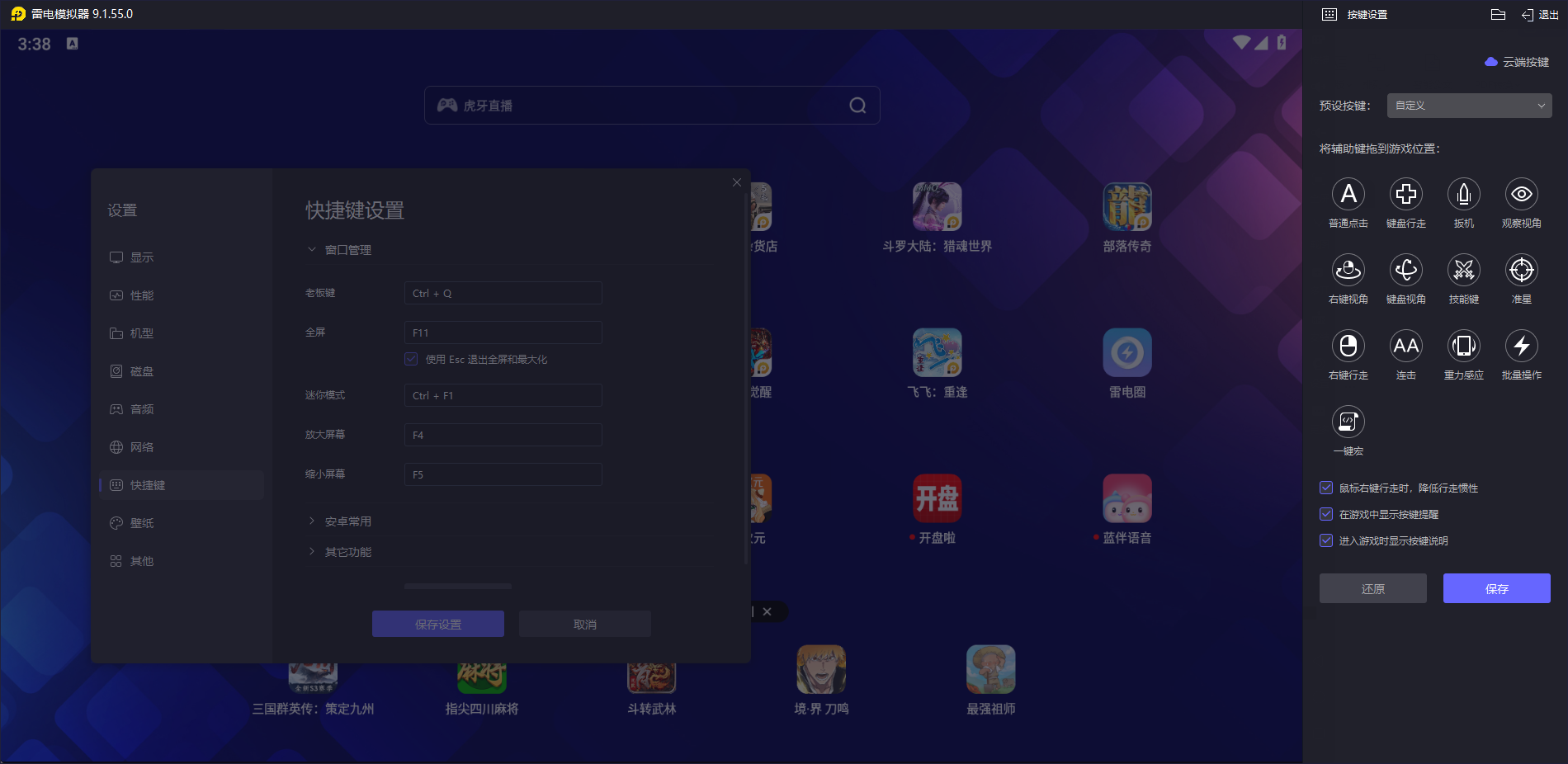Open the 音频 settings tab
This screenshot has width=1568, height=764.
[x=182, y=409]
